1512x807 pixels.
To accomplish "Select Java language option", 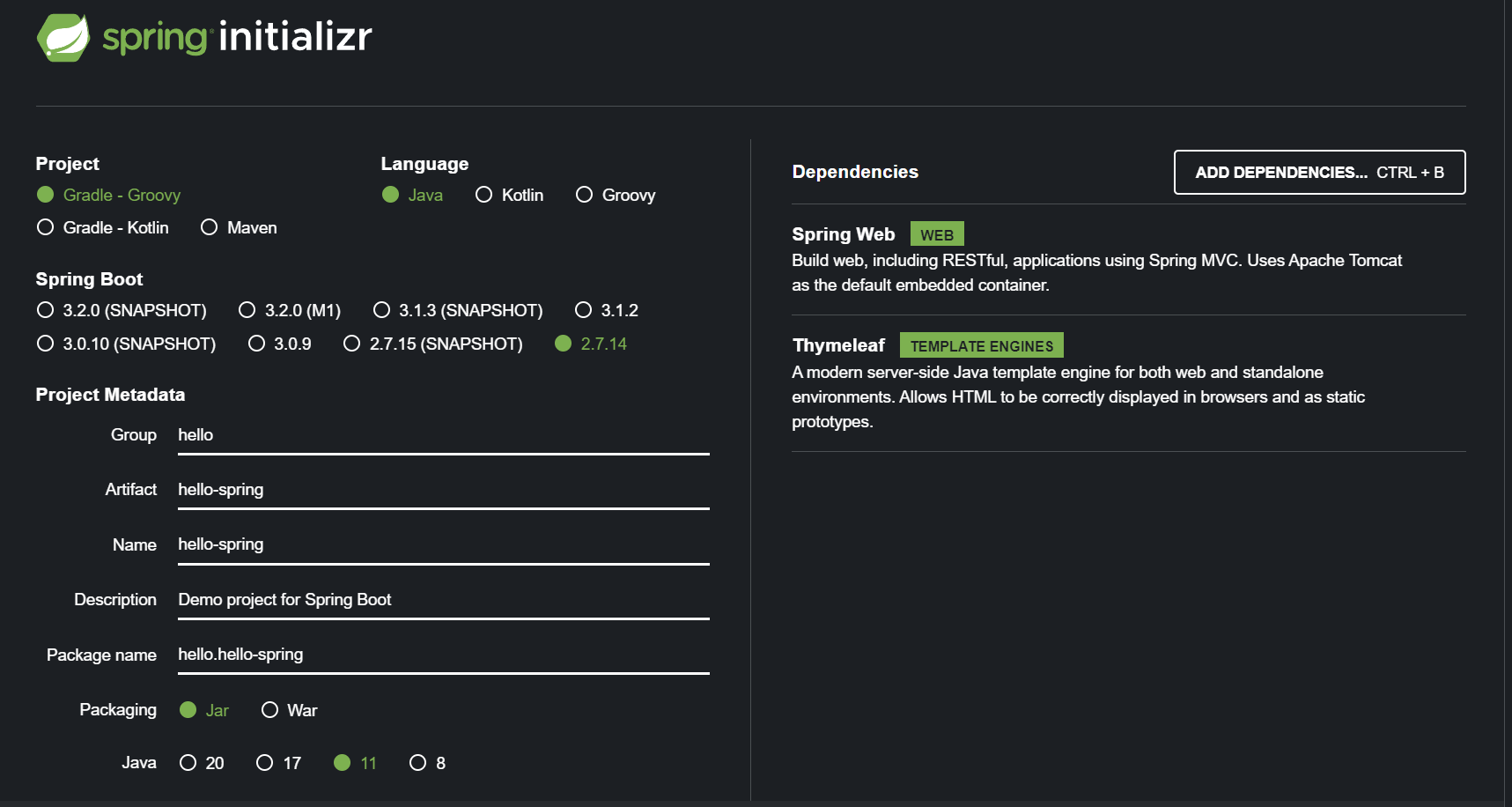I will (x=412, y=195).
